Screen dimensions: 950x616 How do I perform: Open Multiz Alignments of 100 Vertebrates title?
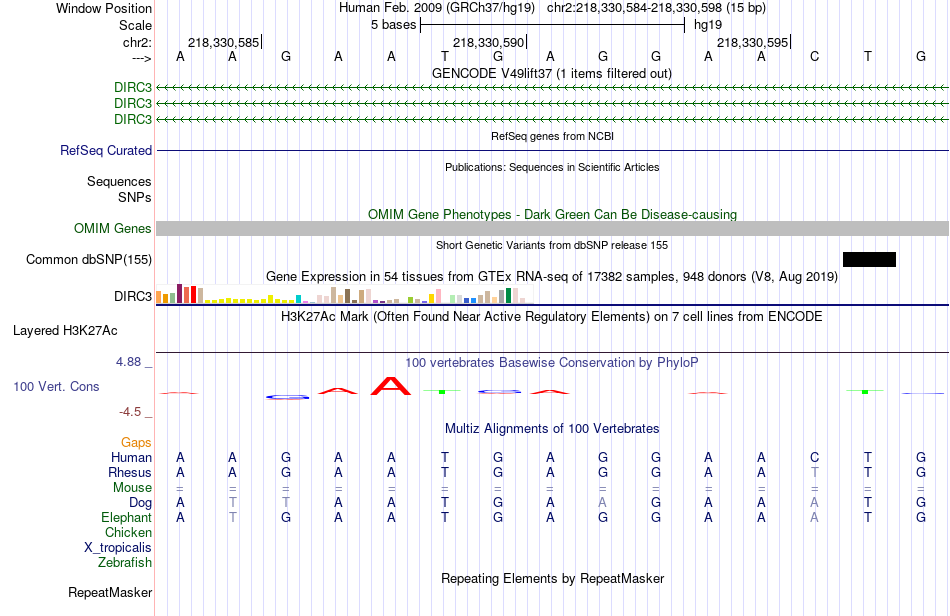(x=552, y=428)
